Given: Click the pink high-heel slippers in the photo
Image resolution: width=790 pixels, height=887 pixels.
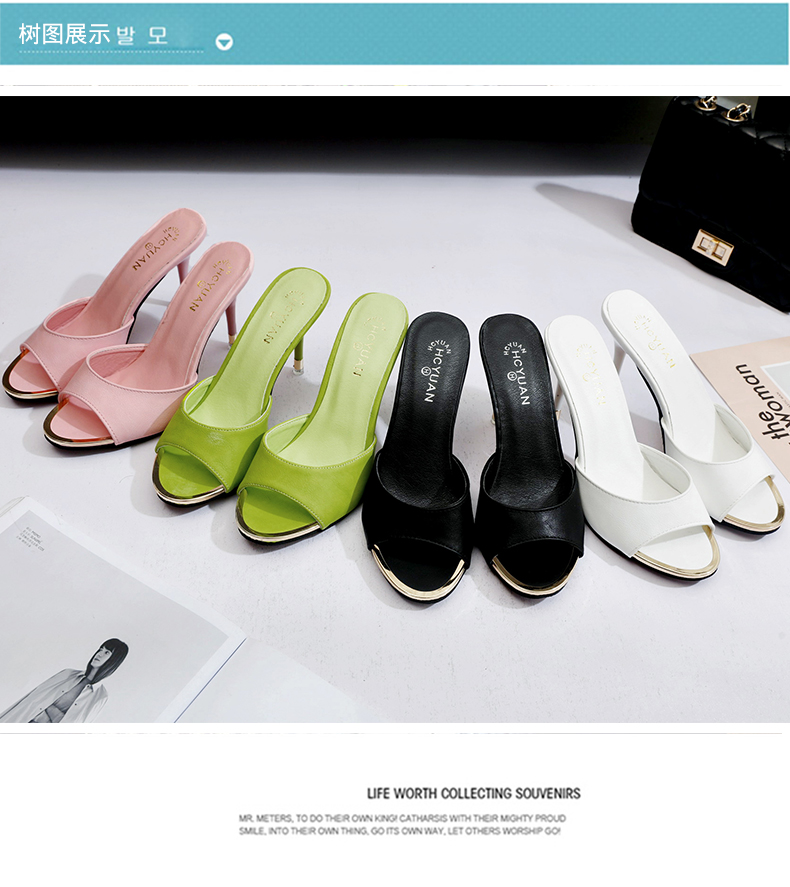Looking at the screenshot, I should tap(128, 328).
